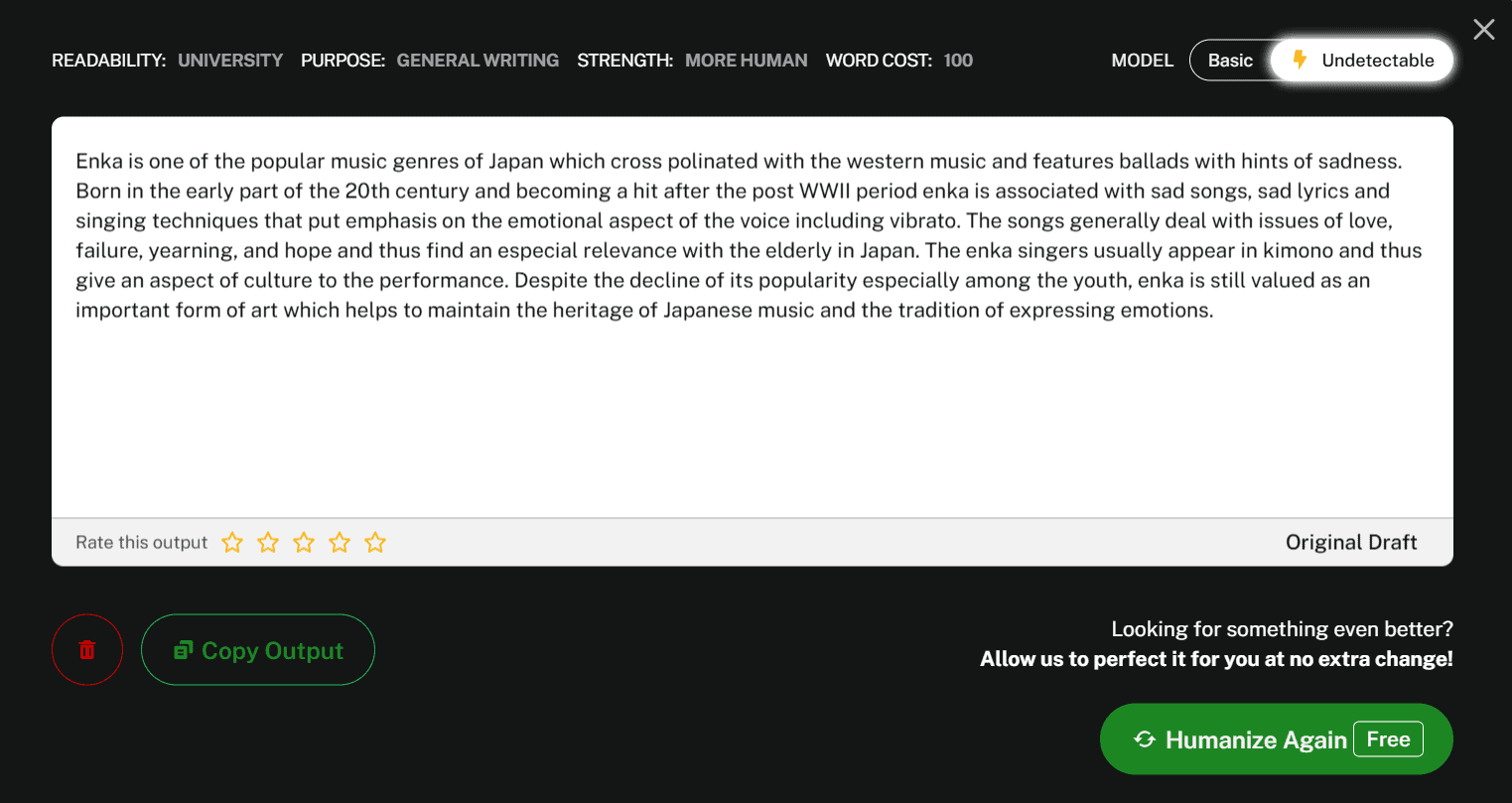The height and width of the screenshot is (803, 1512).
Task: Click the More Human strength setting
Action: (746, 61)
